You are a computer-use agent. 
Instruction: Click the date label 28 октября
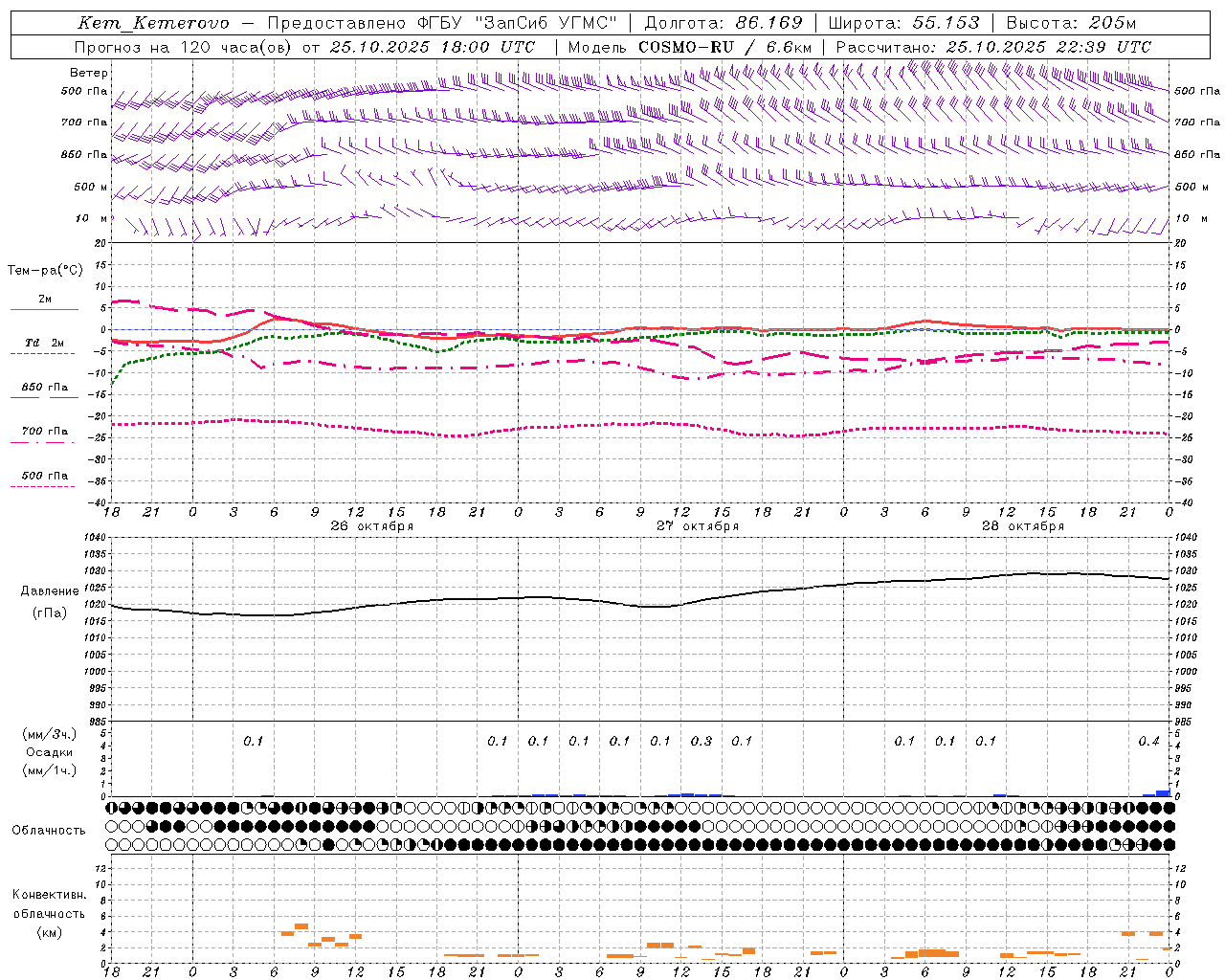tap(1023, 526)
